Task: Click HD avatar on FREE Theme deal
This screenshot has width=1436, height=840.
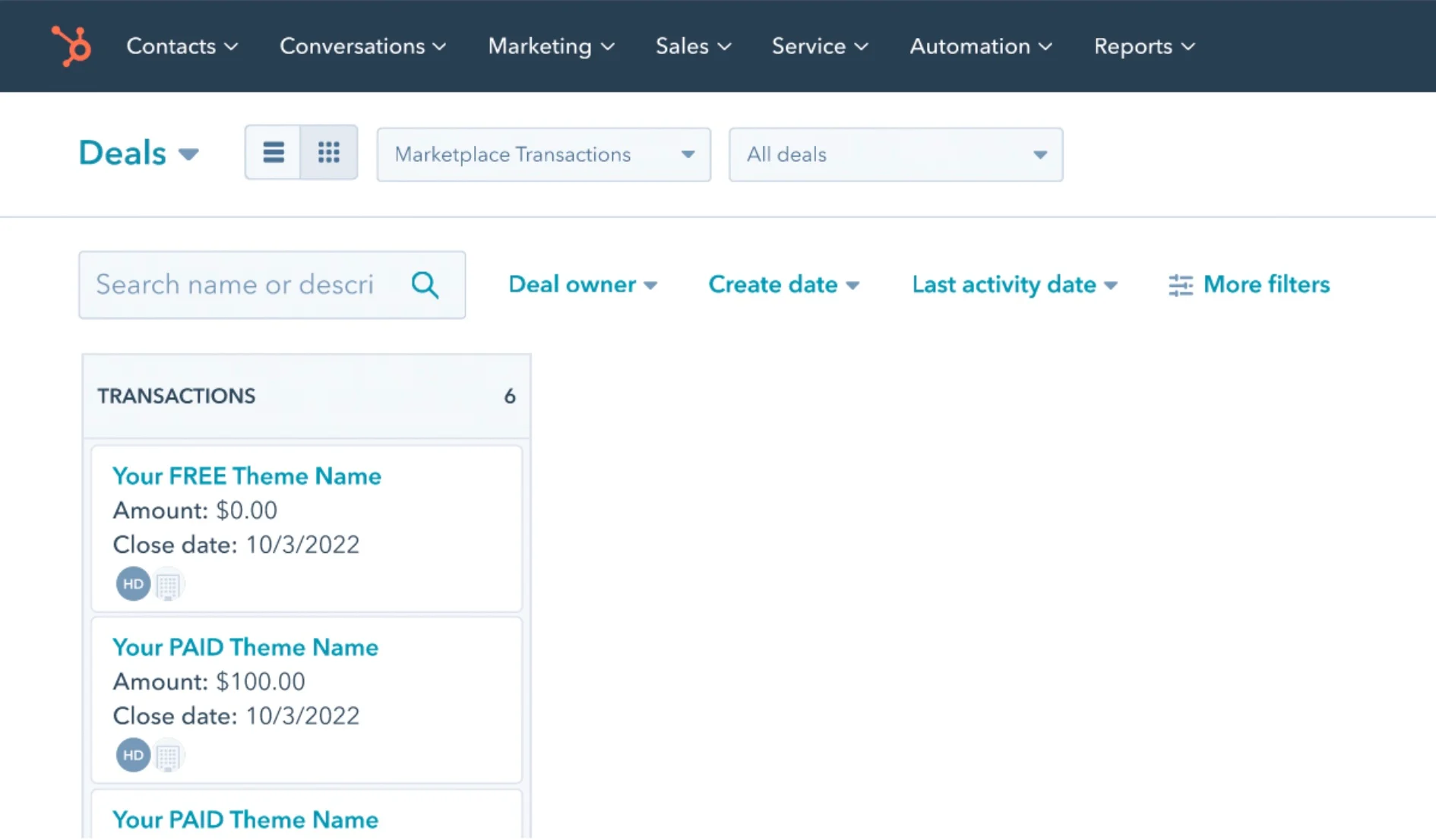Action: coord(133,584)
